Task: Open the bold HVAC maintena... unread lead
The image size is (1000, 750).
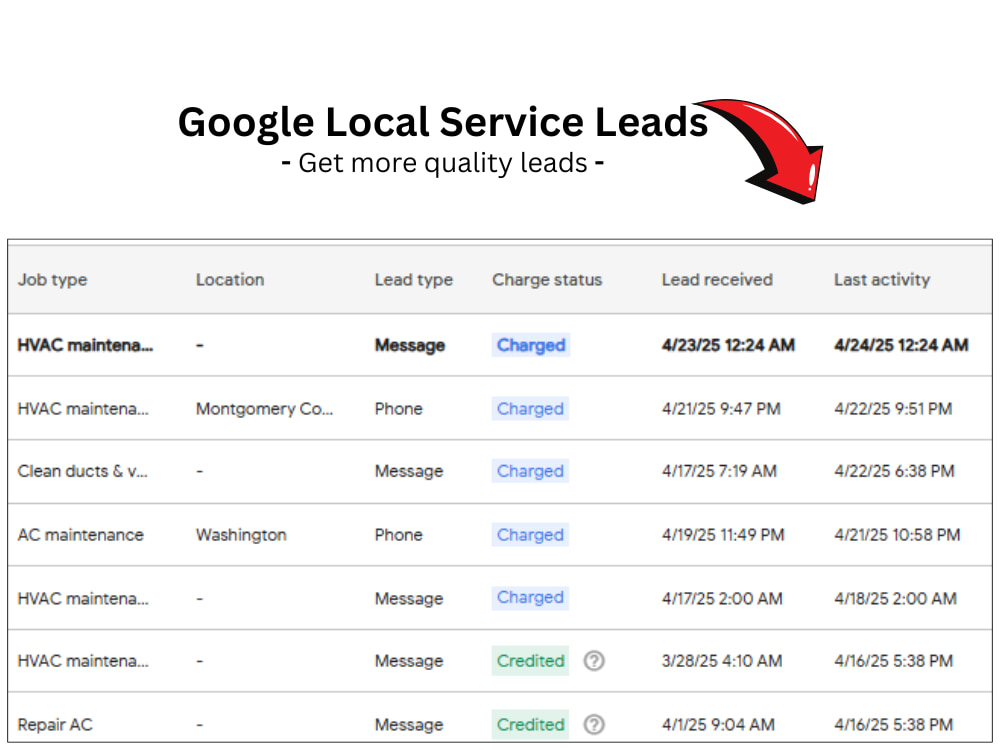Action: click(85, 345)
